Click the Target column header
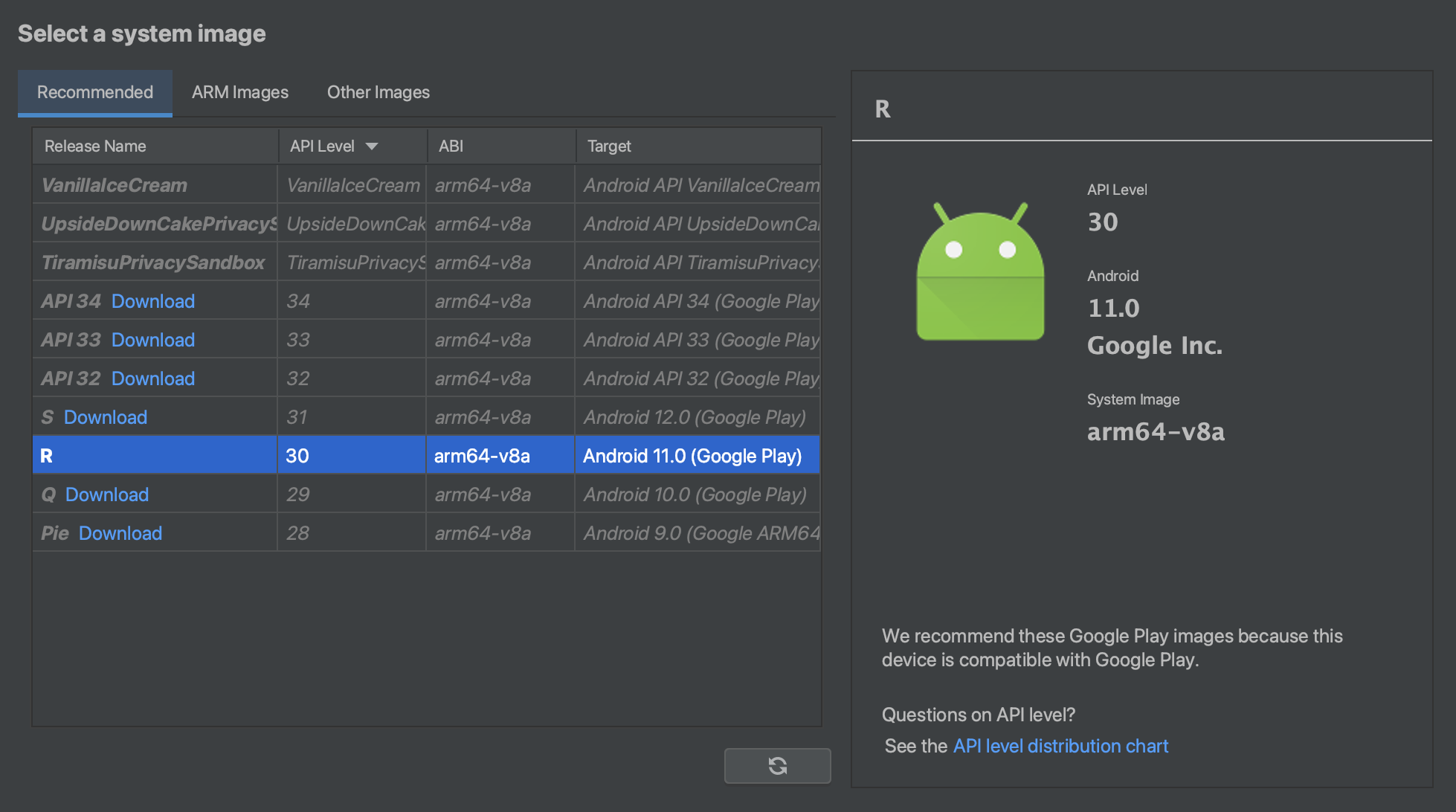The image size is (1456, 812). [x=608, y=146]
